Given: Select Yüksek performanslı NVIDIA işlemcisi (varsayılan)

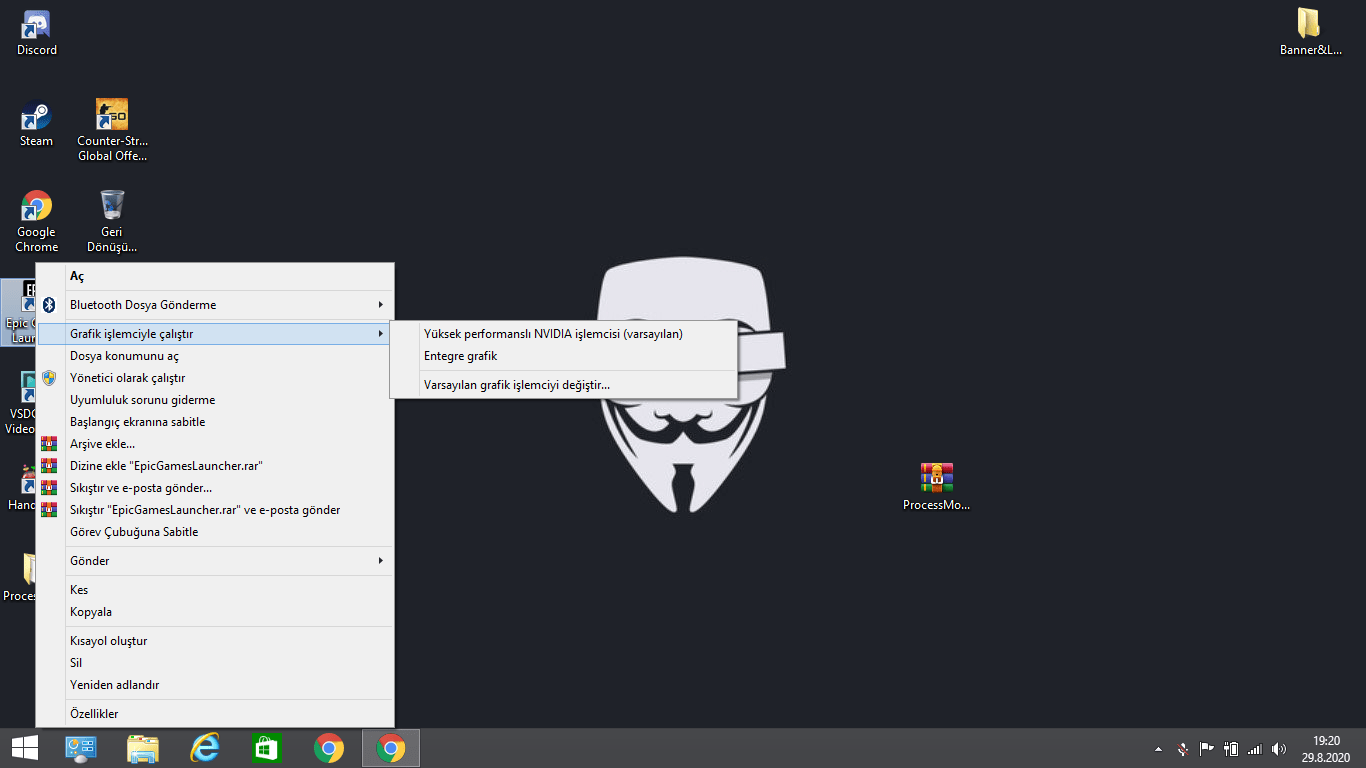Looking at the screenshot, I should coord(563,334).
